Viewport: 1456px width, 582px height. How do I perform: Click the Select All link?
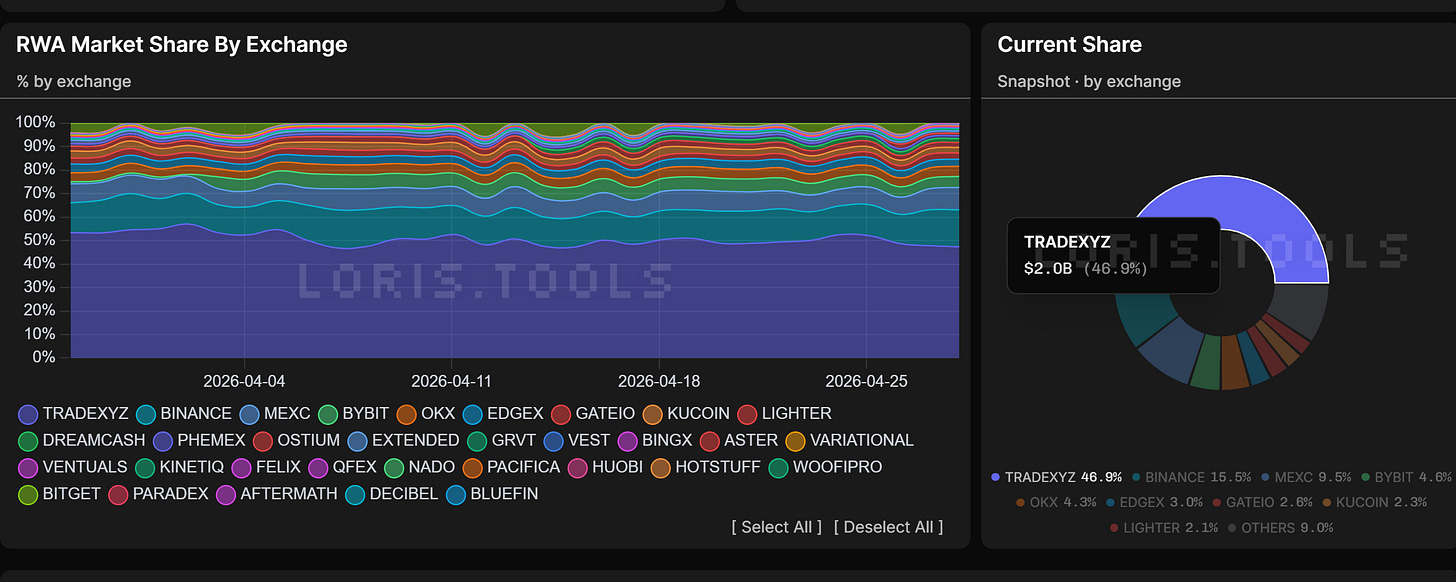coord(776,527)
